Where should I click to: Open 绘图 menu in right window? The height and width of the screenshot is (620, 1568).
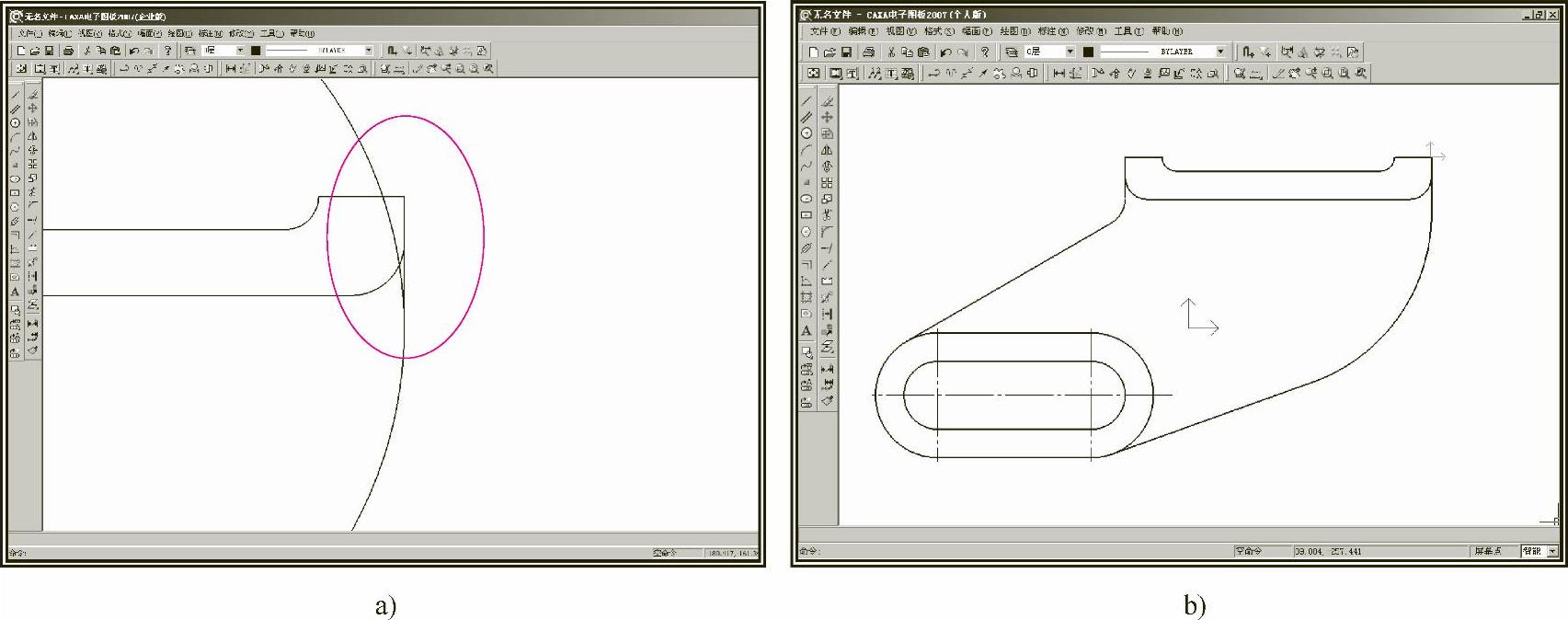tap(1014, 31)
